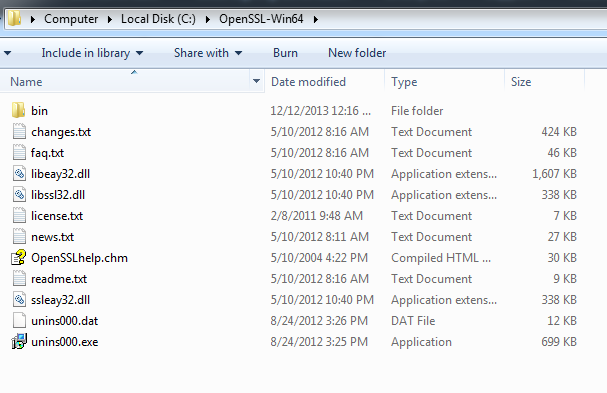Click the 424 KB size cell
The image size is (607, 393).
coord(559,132)
